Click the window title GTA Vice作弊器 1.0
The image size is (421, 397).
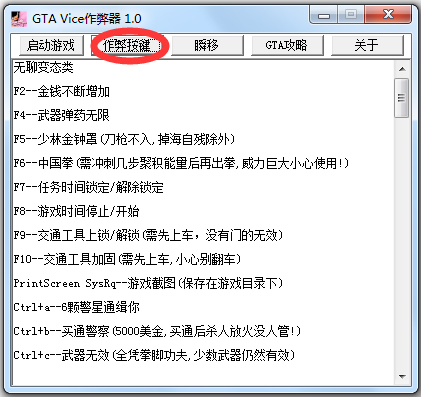pos(87,19)
